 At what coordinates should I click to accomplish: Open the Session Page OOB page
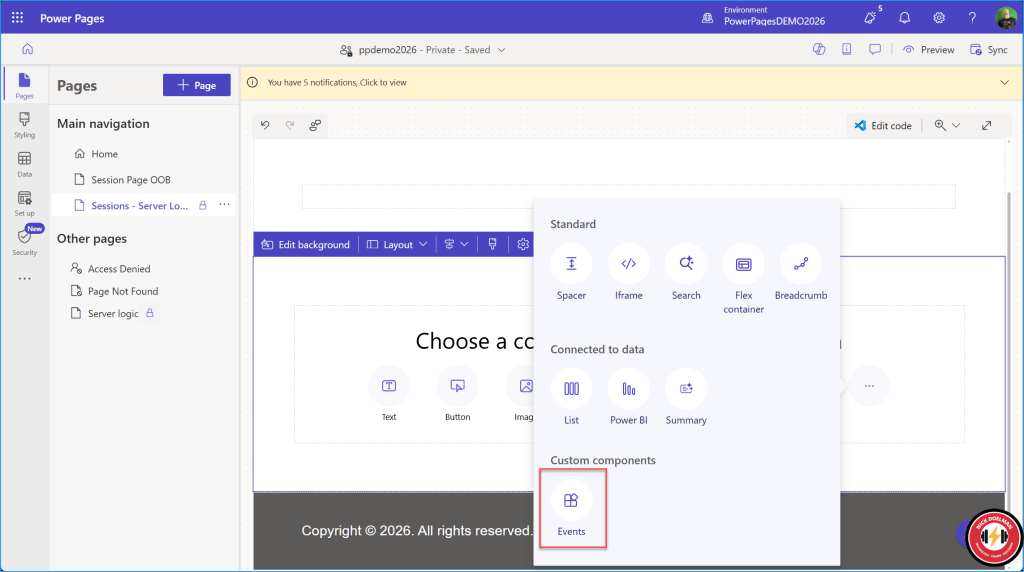coord(130,180)
